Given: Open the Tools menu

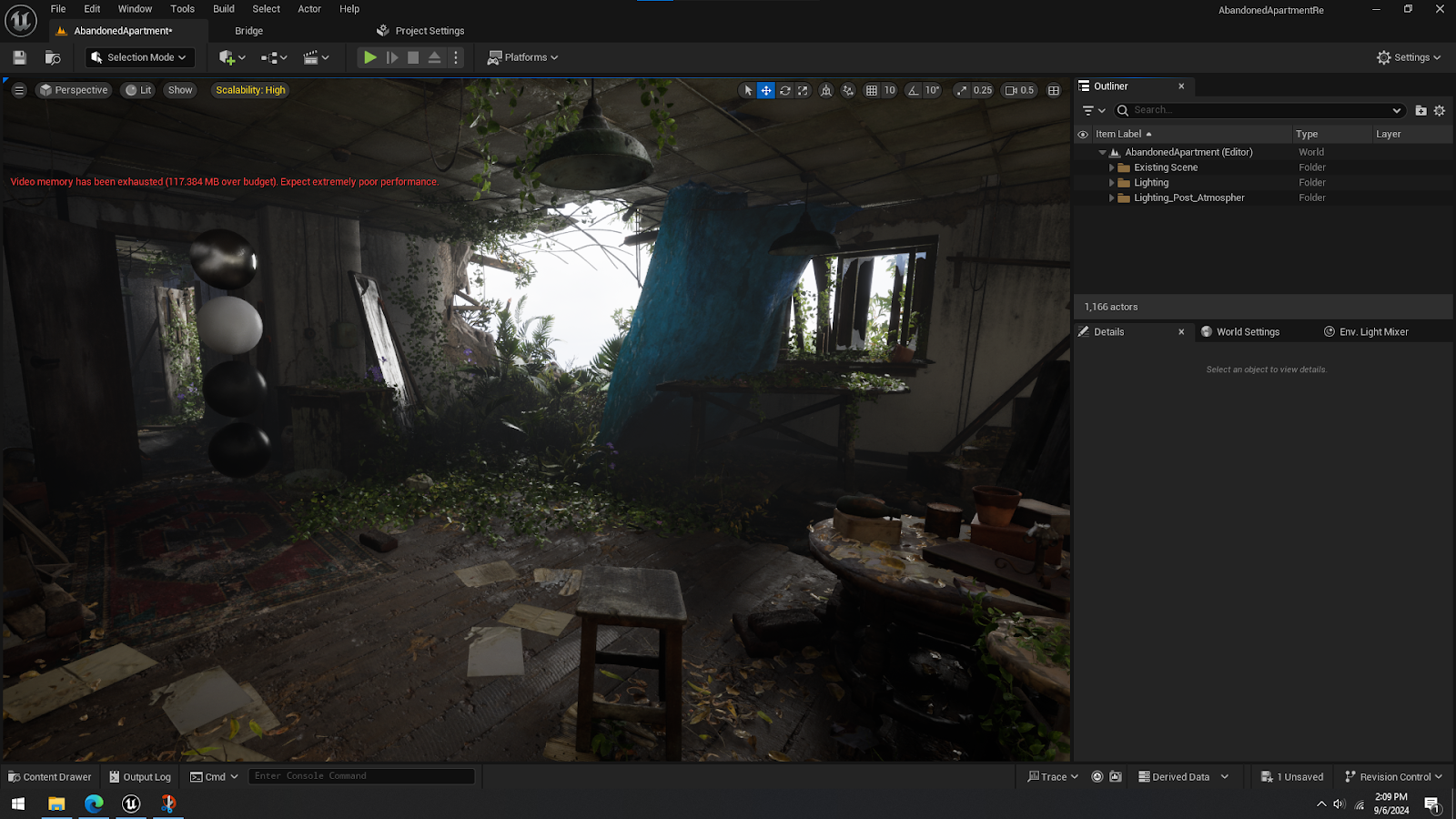Looking at the screenshot, I should tap(182, 9).
